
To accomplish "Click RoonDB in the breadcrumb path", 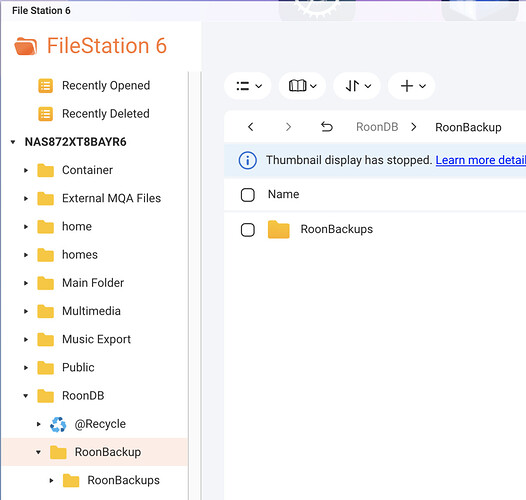I will pyautogui.click(x=377, y=127).
